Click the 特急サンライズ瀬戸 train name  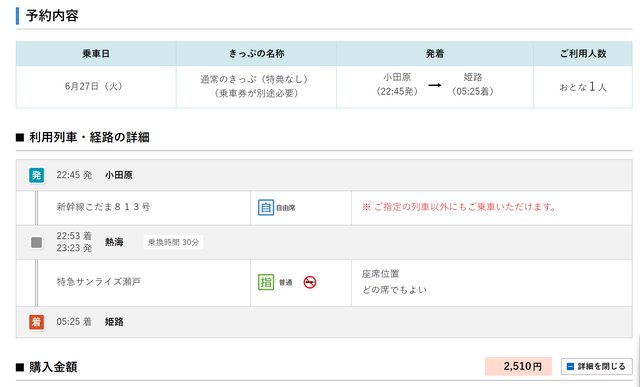[x=98, y=281]
